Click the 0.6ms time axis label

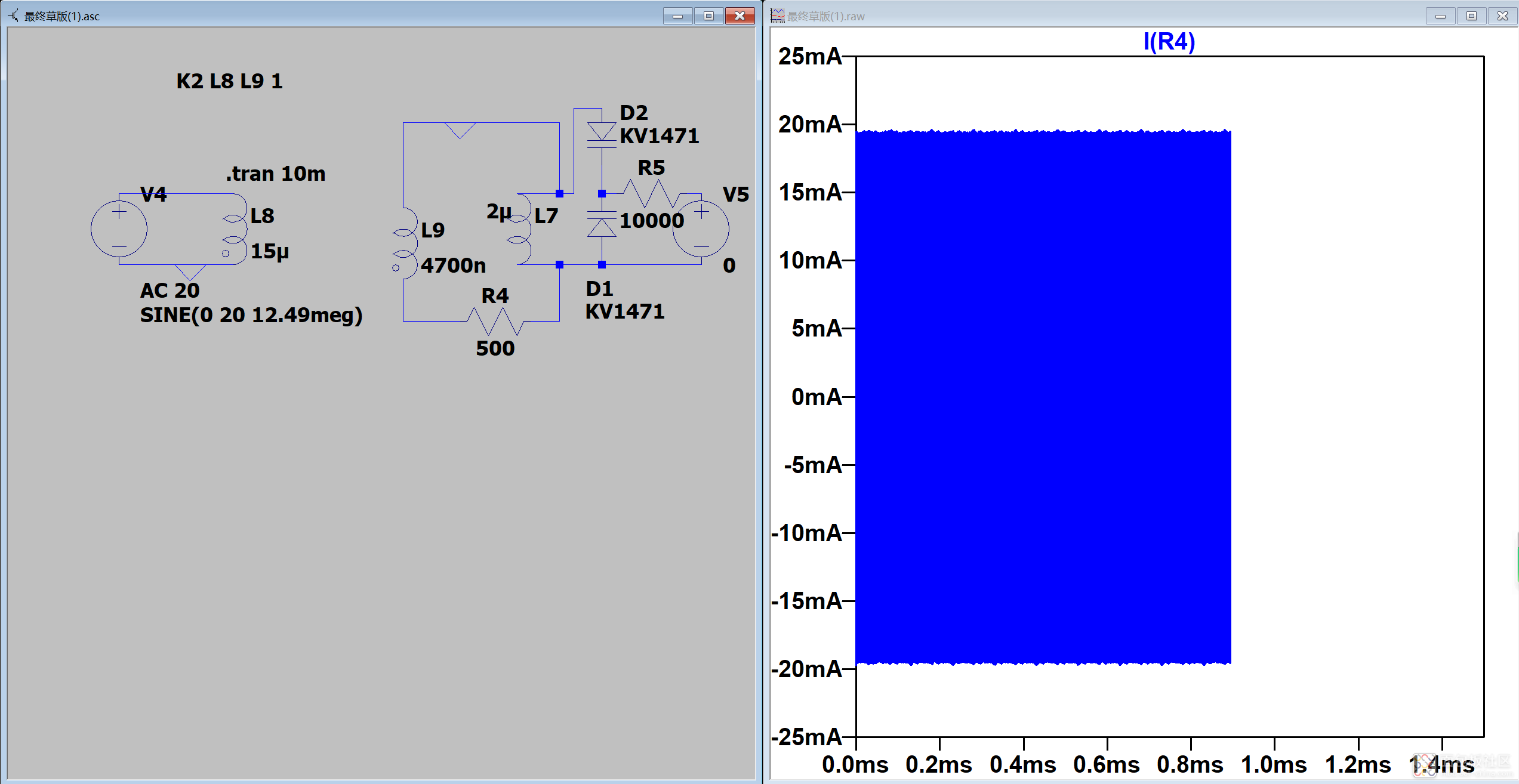click(x=1107, y=764)
